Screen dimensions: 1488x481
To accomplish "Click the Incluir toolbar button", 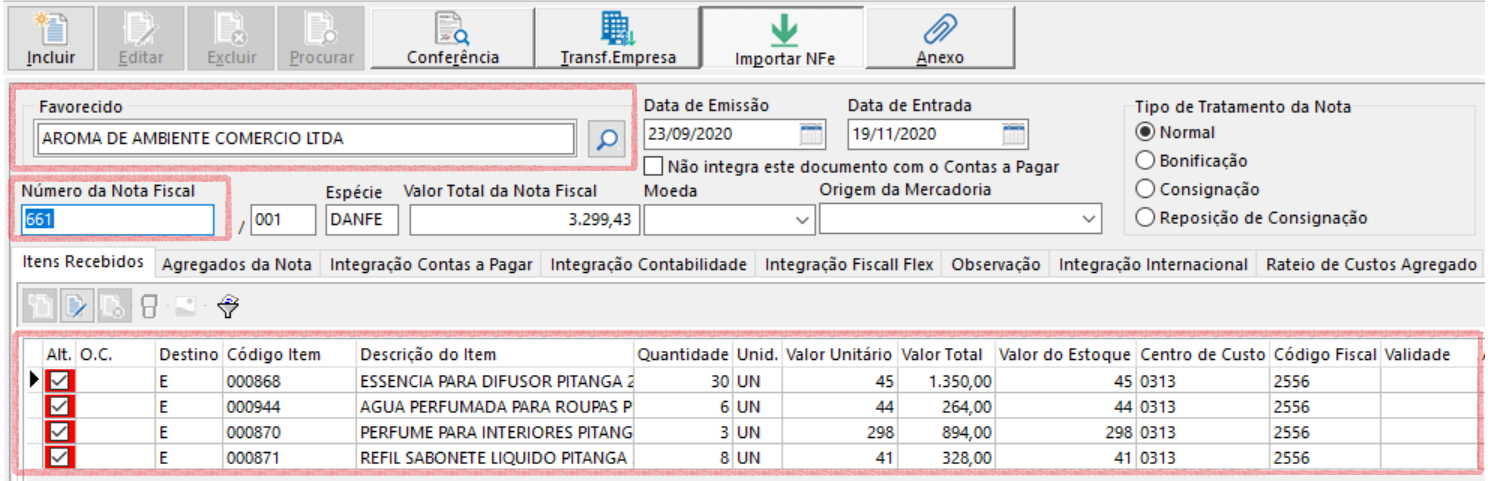I will coord(51,38).
